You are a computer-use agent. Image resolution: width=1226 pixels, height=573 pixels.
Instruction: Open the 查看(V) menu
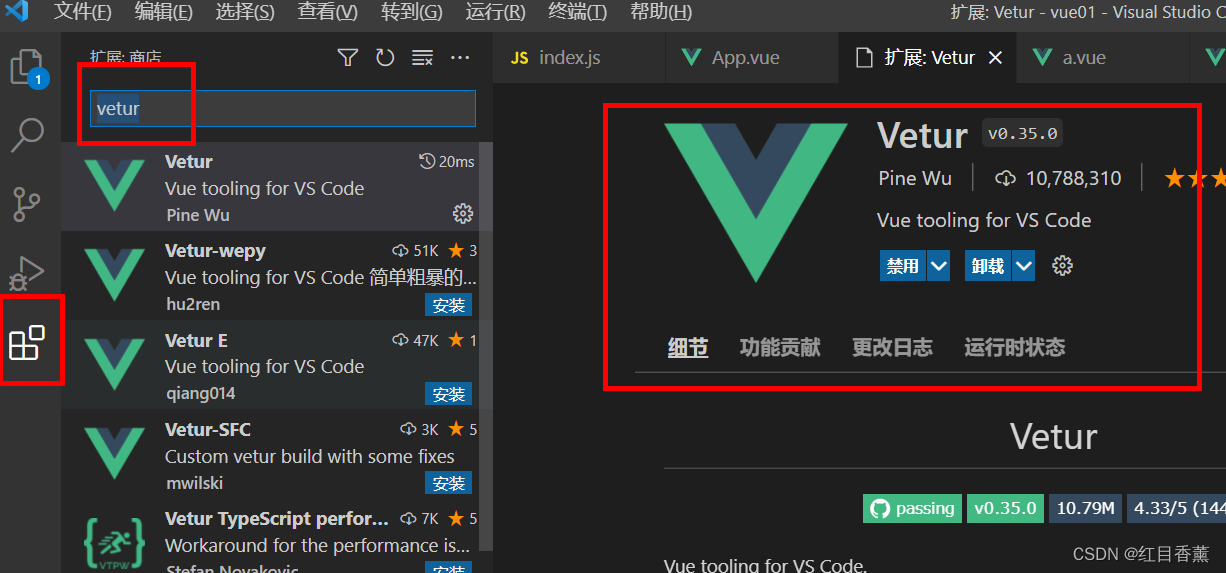tap(328, 12)
